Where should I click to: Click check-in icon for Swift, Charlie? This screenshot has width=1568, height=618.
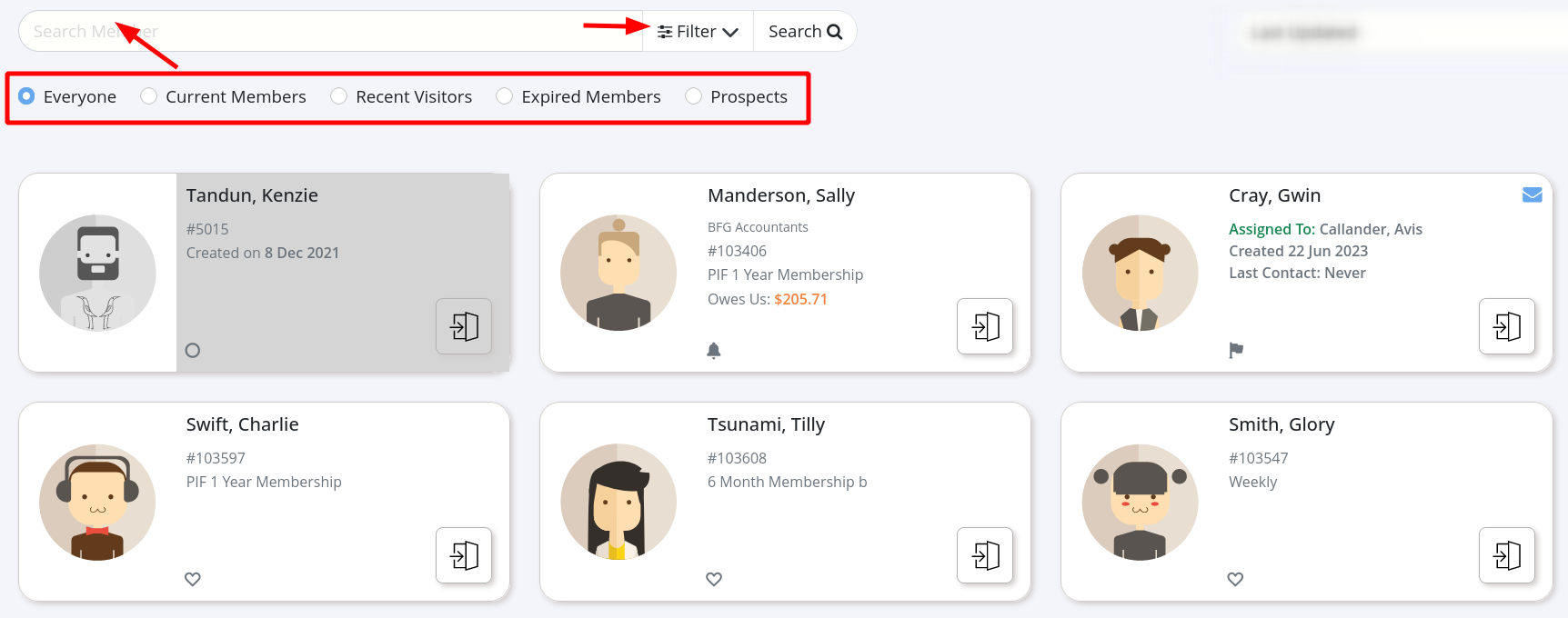(x=464, y=555)
